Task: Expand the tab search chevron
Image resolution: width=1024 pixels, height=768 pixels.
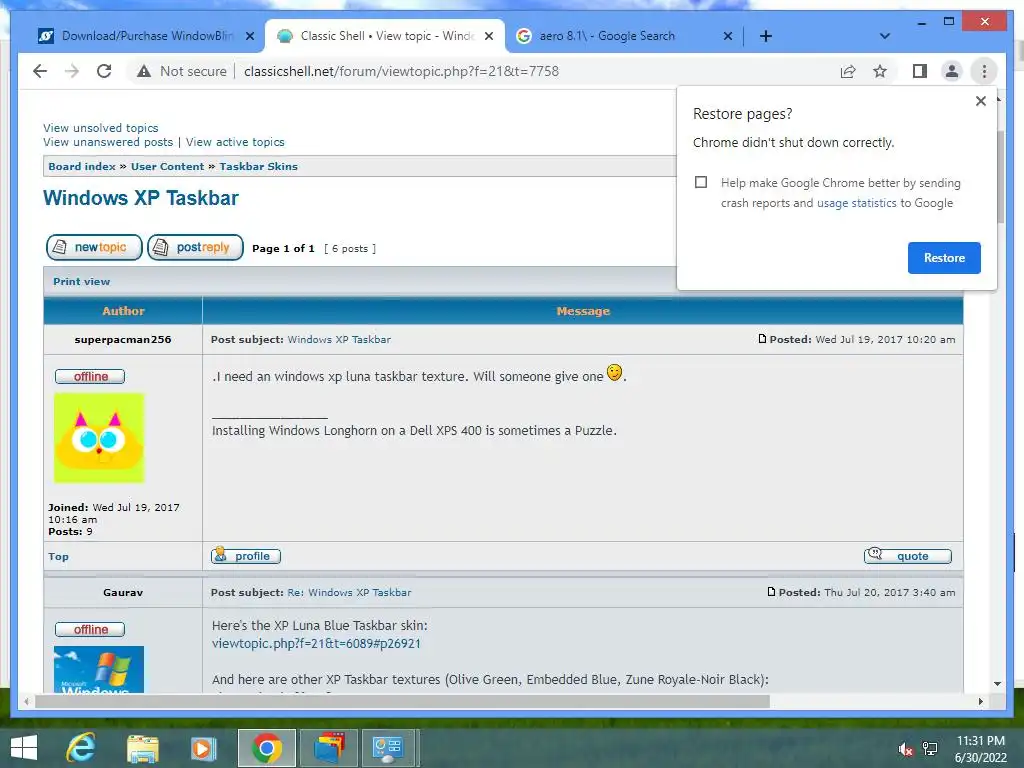Action: (x=885, y=36)
